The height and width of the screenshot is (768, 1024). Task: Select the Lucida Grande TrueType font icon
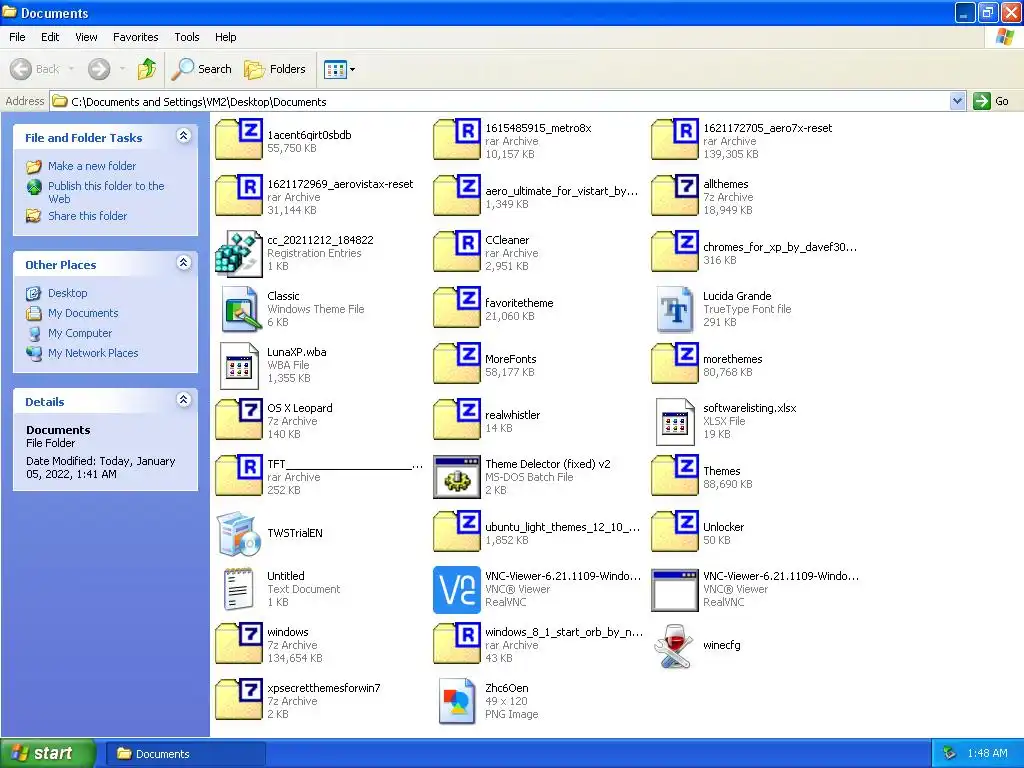pyautogui.click(x=675, y=310)
